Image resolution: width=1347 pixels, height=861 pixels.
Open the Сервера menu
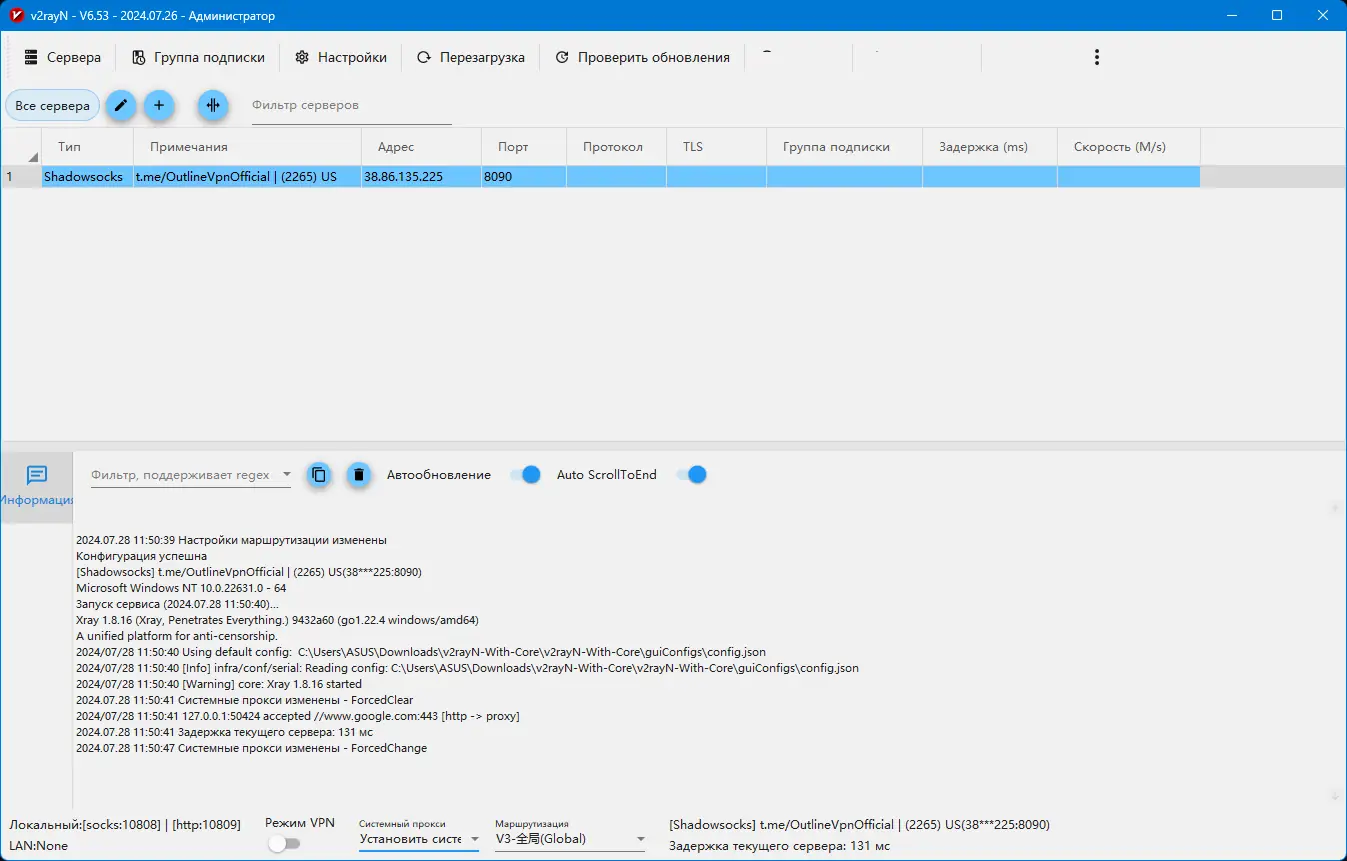(63, 58)
